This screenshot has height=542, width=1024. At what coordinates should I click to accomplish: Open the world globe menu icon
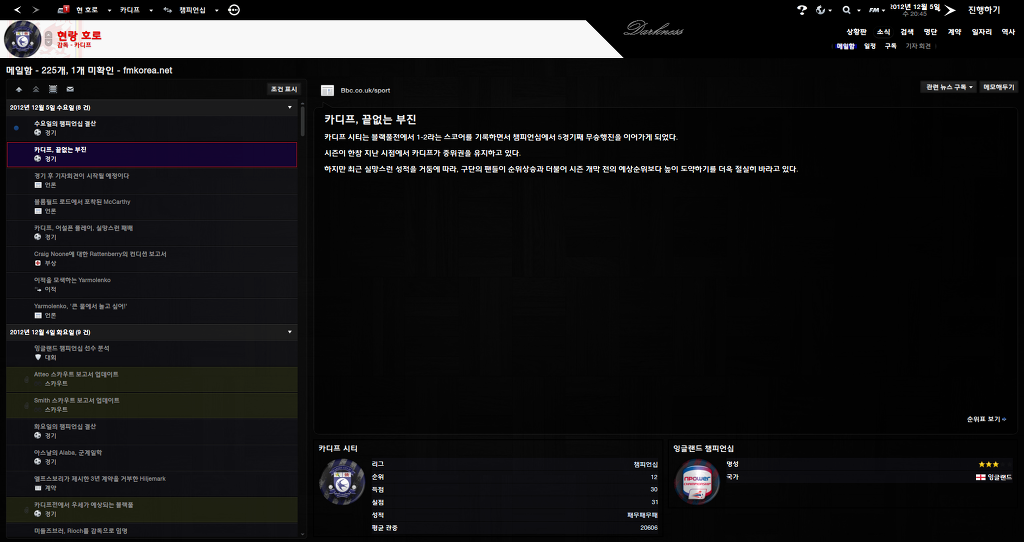click(x=821, y=10)
